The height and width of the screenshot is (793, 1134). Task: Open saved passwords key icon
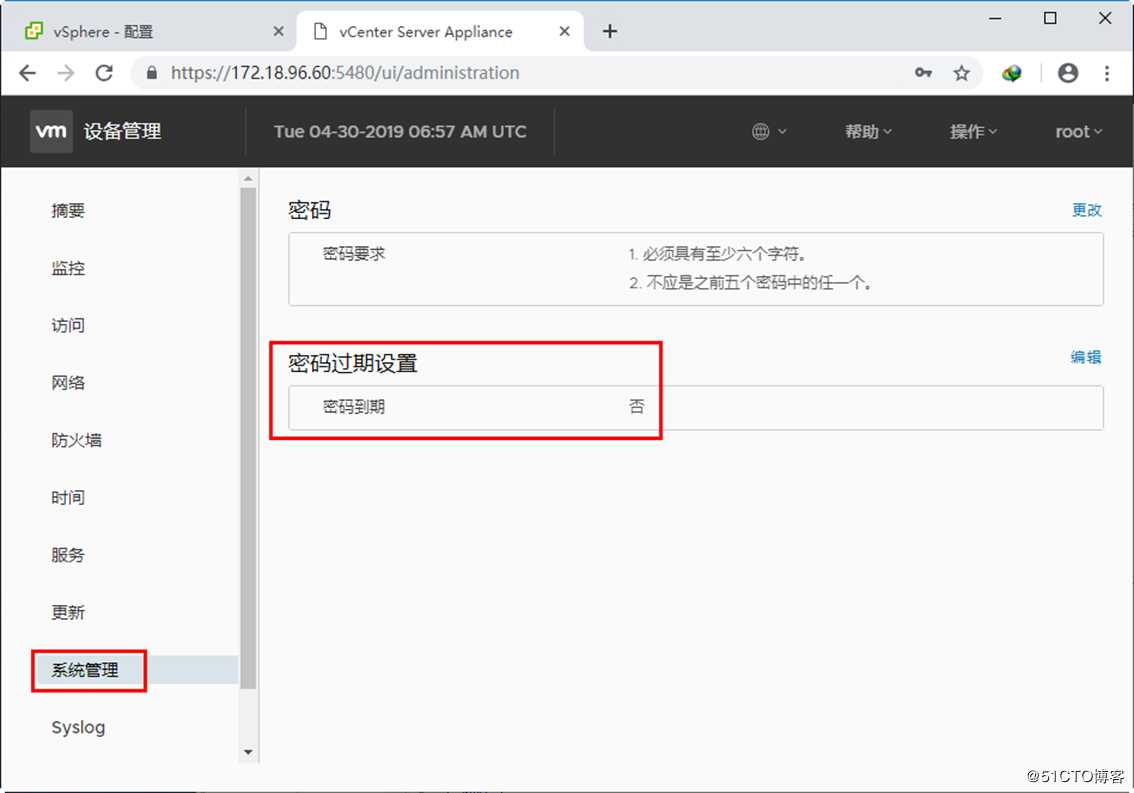click(x=924, y=72)
